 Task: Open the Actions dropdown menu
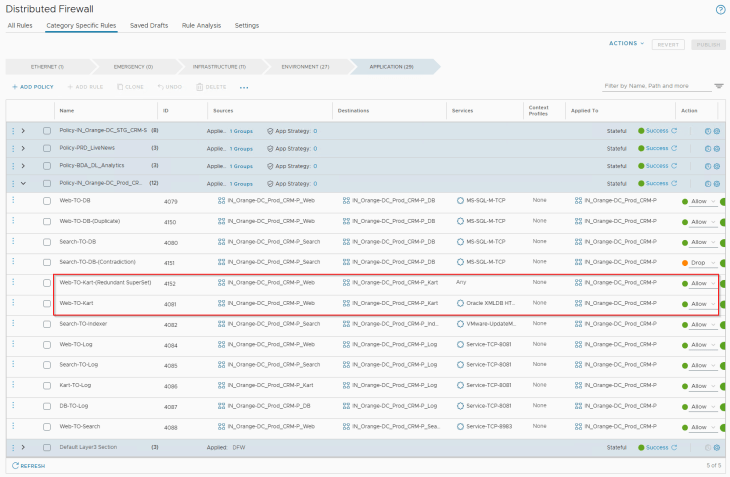tap(626, 44)
